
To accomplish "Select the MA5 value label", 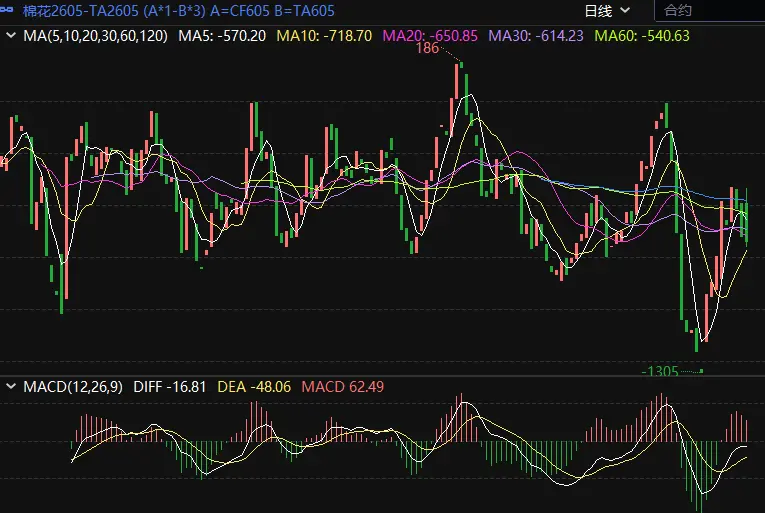I will pos(222,35).
